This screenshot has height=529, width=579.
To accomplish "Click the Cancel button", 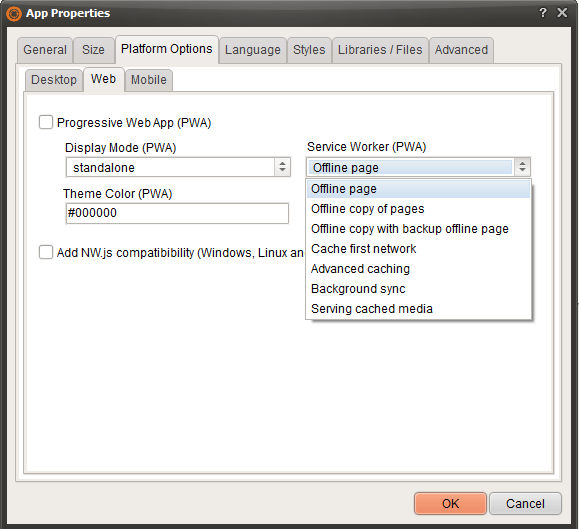I will point(525,504).
